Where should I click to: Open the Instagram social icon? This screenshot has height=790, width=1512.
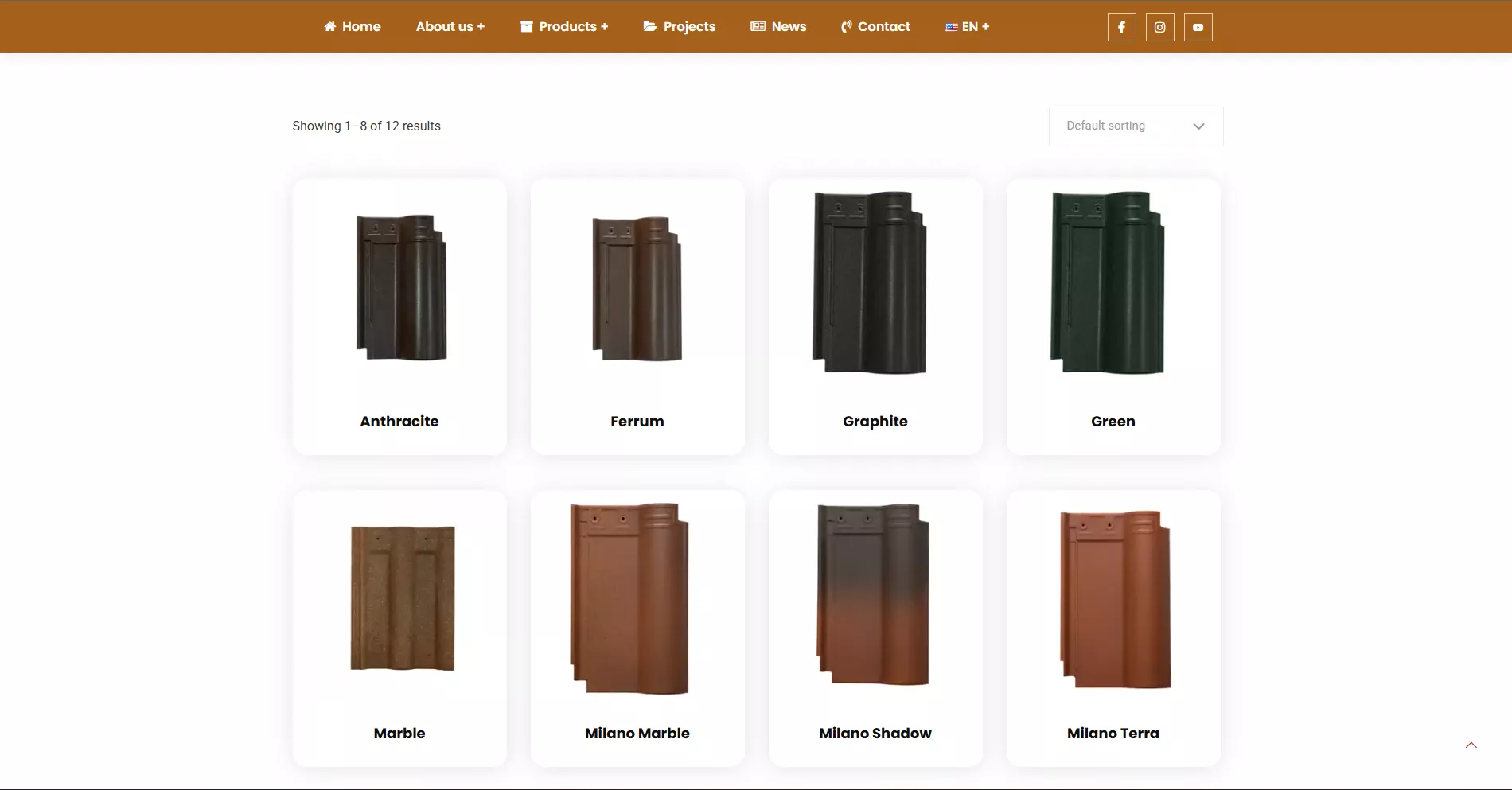(1159, 27)
